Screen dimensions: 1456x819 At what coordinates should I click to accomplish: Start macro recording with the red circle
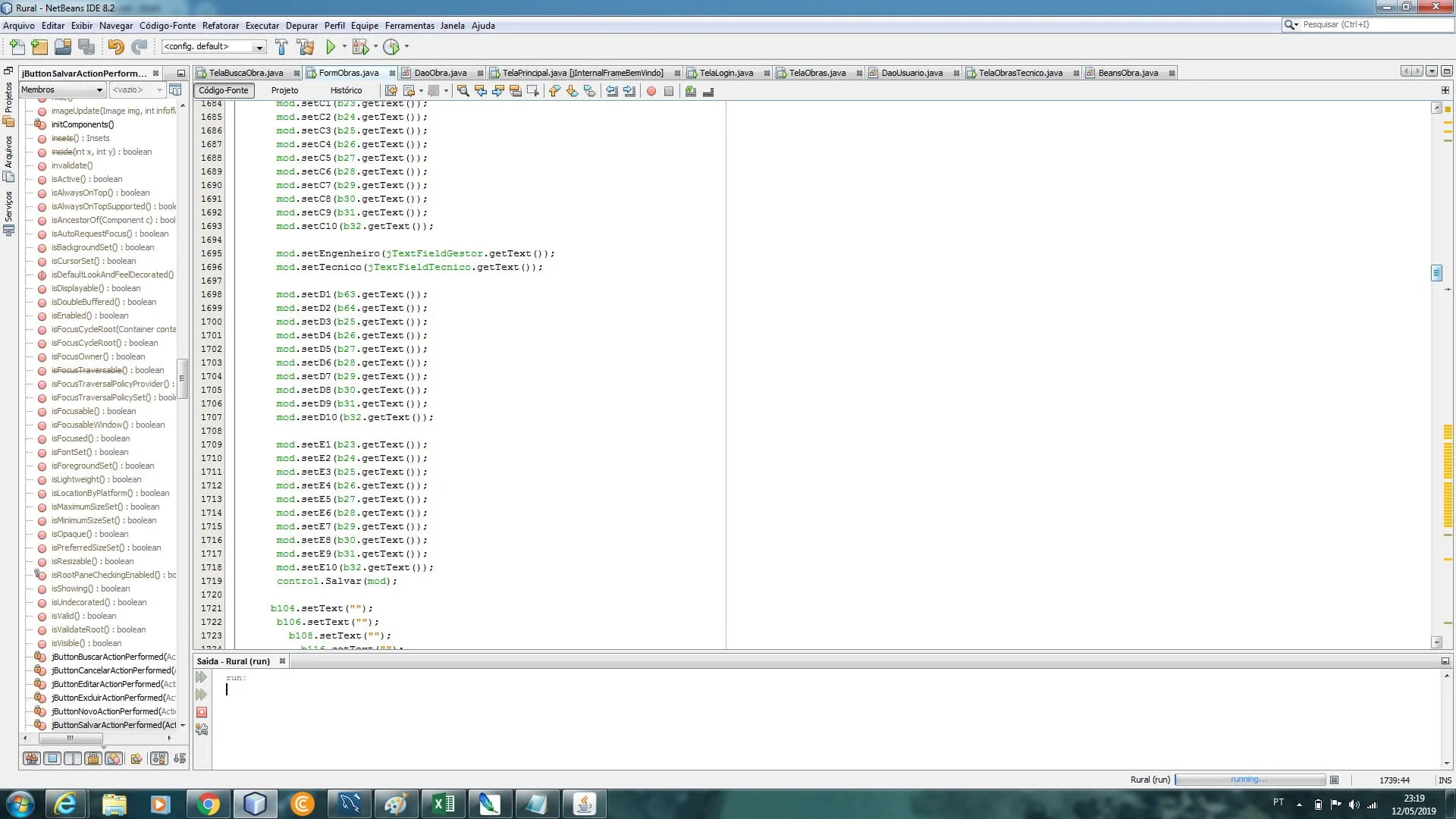651,91
